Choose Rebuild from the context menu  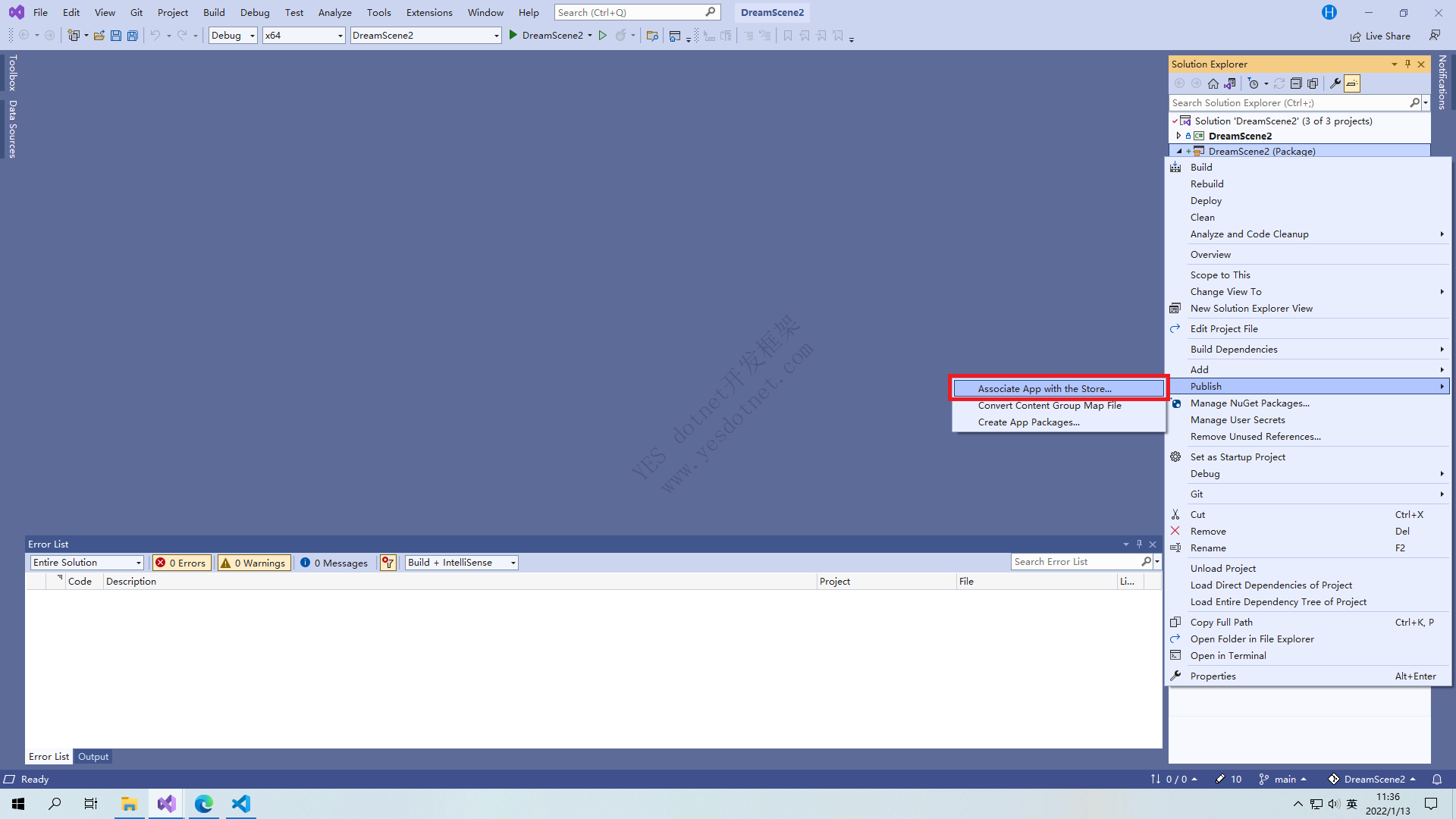coord(1309,184)
